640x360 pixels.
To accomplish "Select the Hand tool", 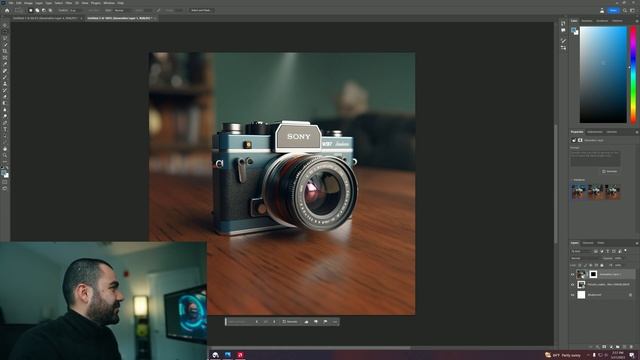I will [5, 149].
